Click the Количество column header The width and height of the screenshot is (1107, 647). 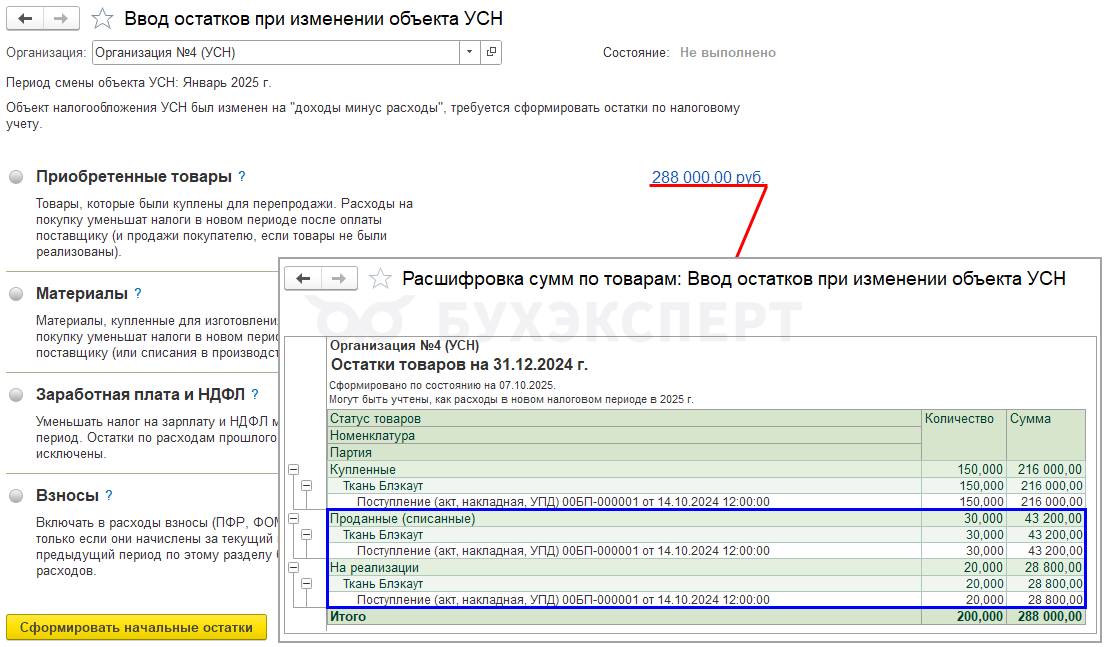click(964, 434)
